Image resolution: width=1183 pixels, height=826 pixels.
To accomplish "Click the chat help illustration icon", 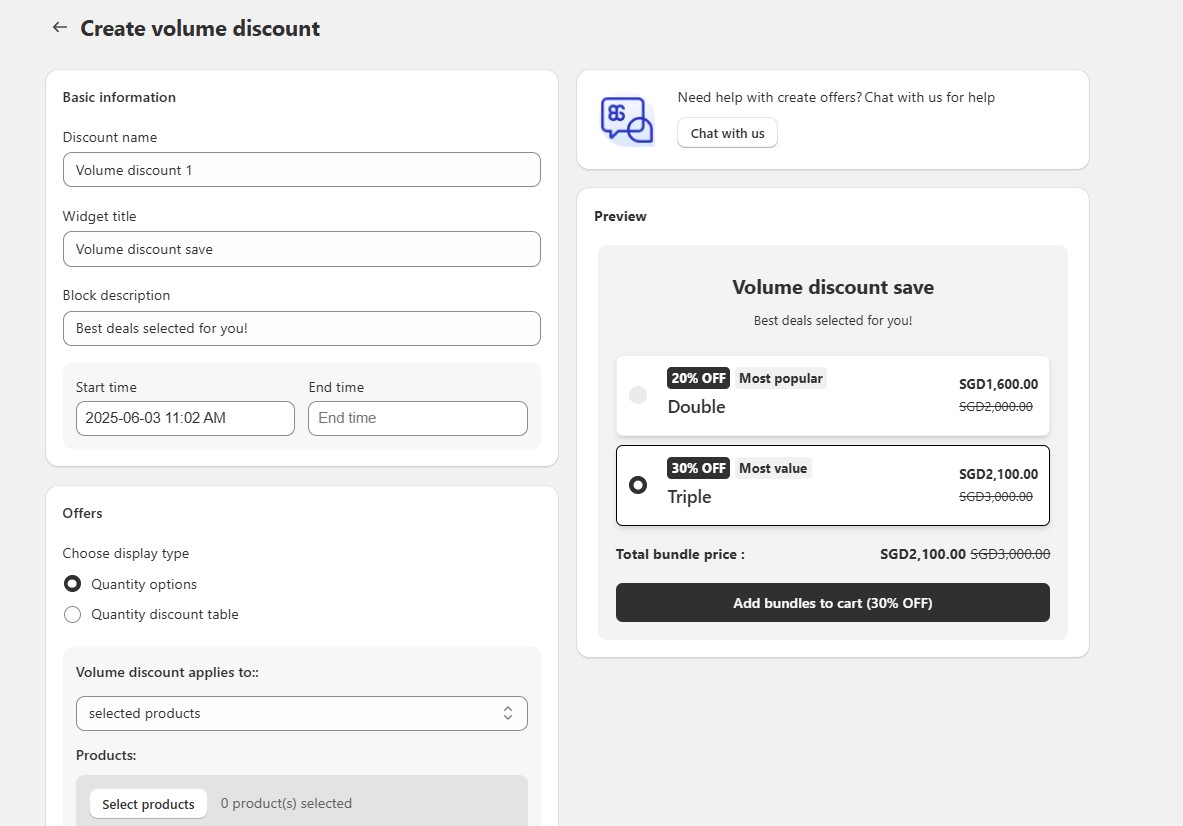I will tap(627, 120).
